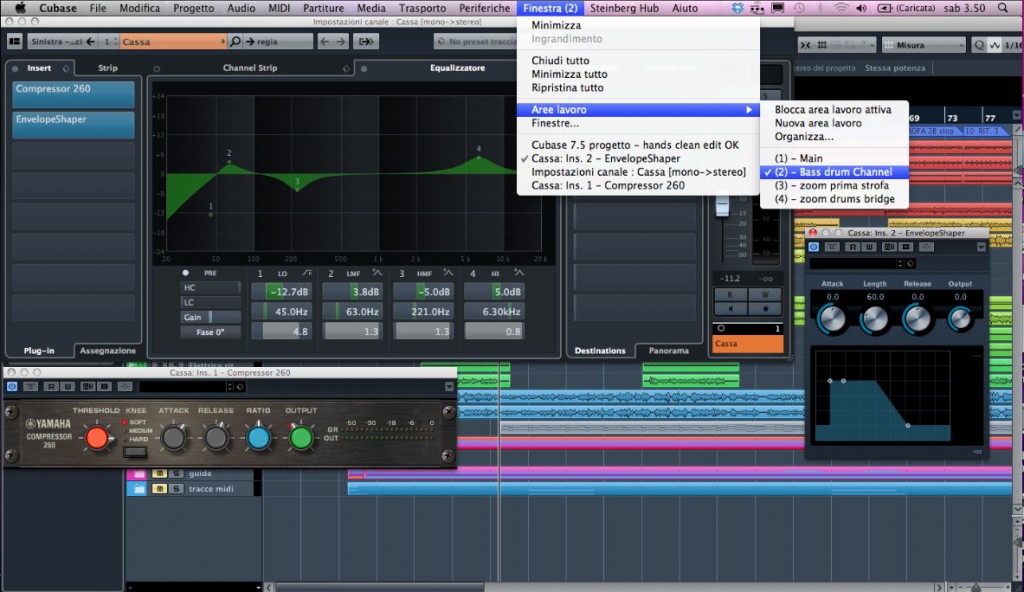This screenshot has width=1024, height=592.
Task: Click the Read R button on the fader strip
Action: pyautogui.click(x=730, y=295)
